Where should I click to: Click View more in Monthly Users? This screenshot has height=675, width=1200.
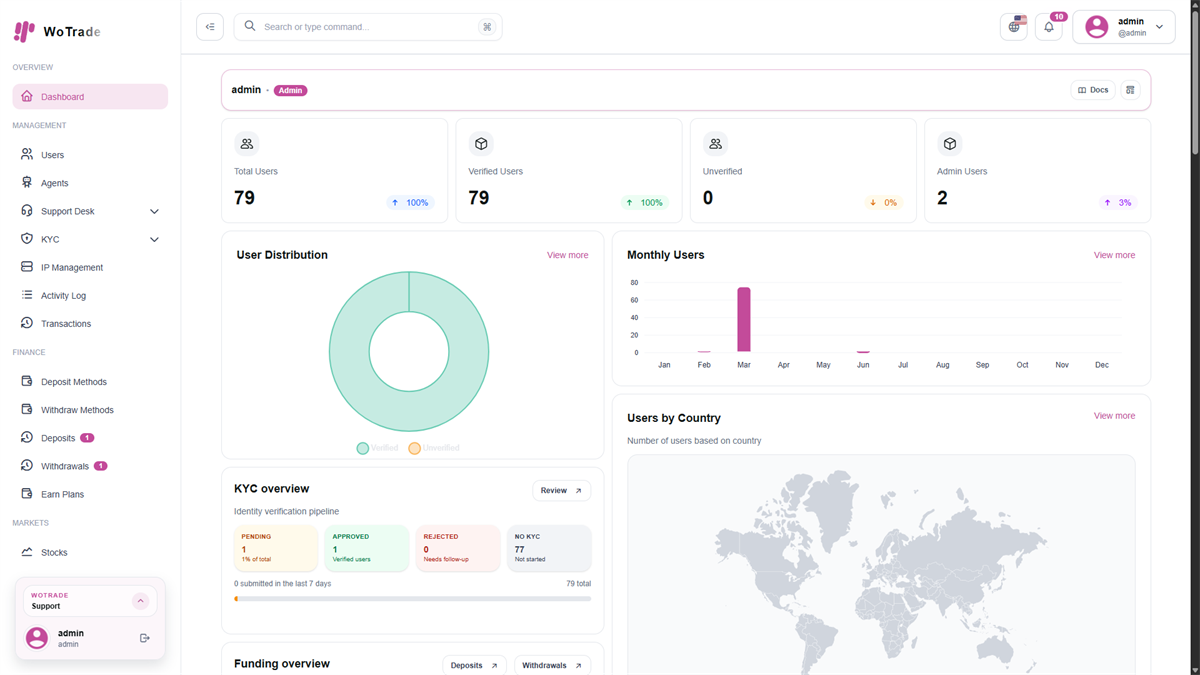(x=1114, y=255)
